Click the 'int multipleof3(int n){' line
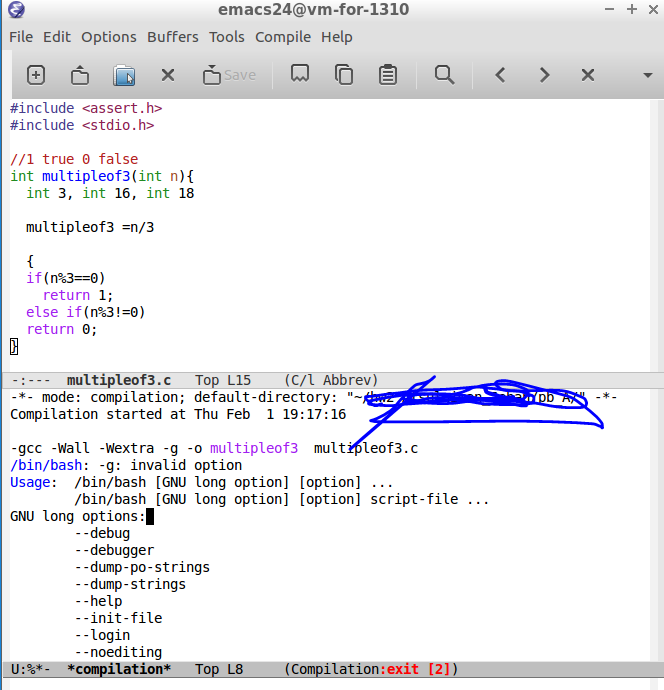This screenshot has width=664, height=690. point(102,176)
